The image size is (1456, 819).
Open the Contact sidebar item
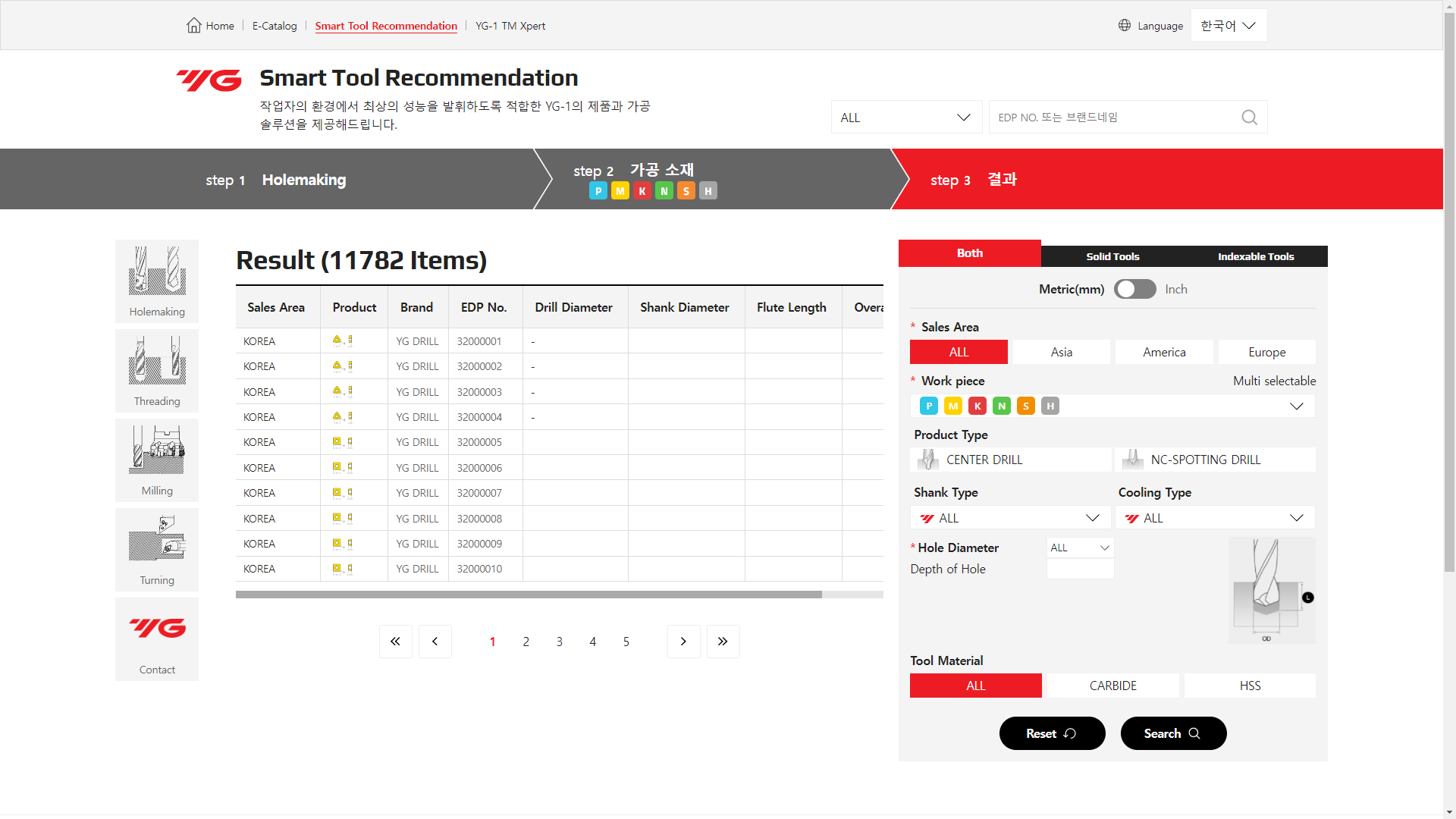click(157, 639)
